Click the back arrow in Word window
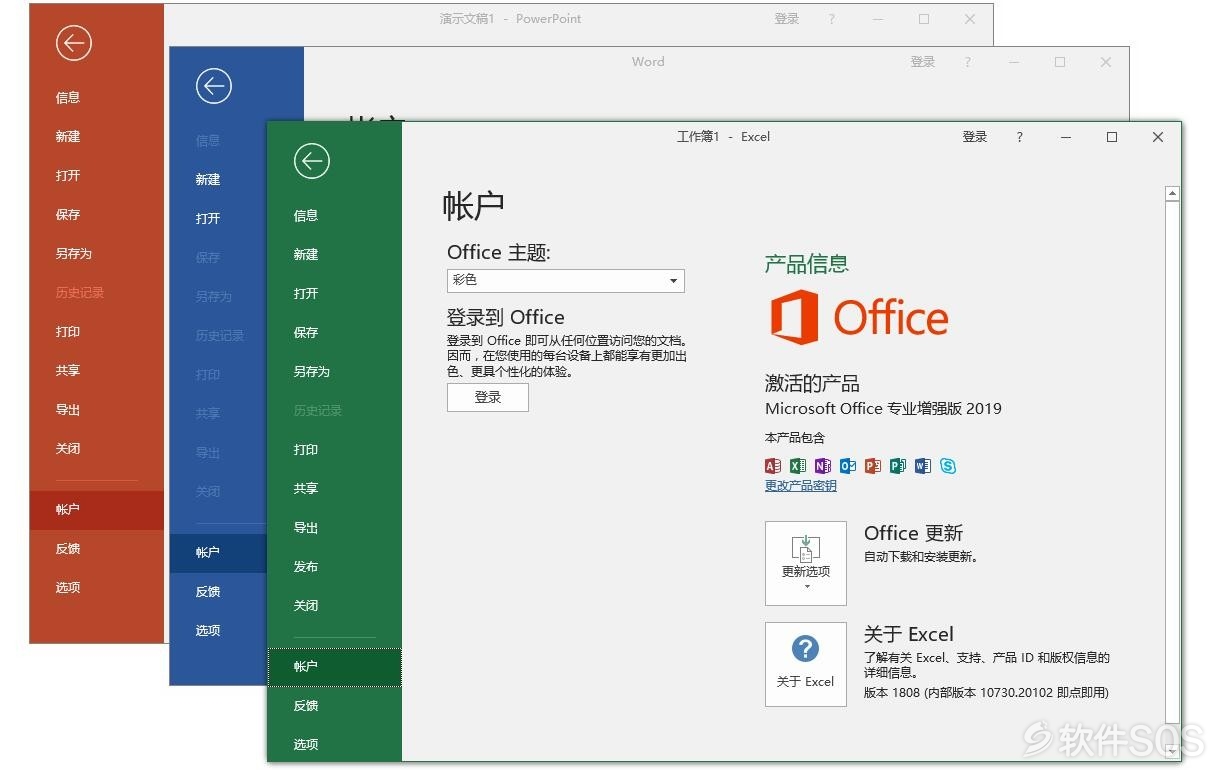 click(x=214, y=86)
